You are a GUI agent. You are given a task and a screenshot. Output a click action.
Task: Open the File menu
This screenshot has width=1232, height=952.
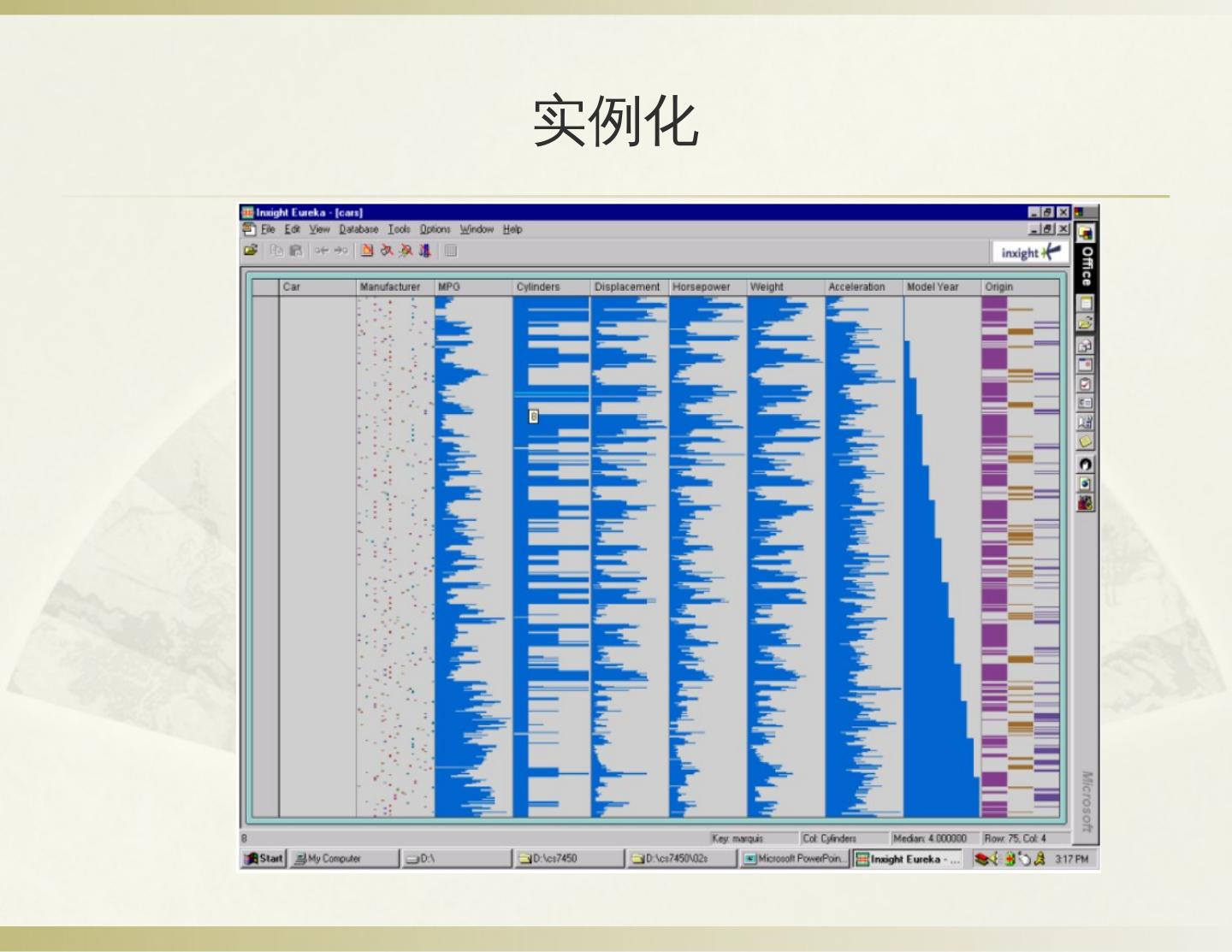pos(268,229)
